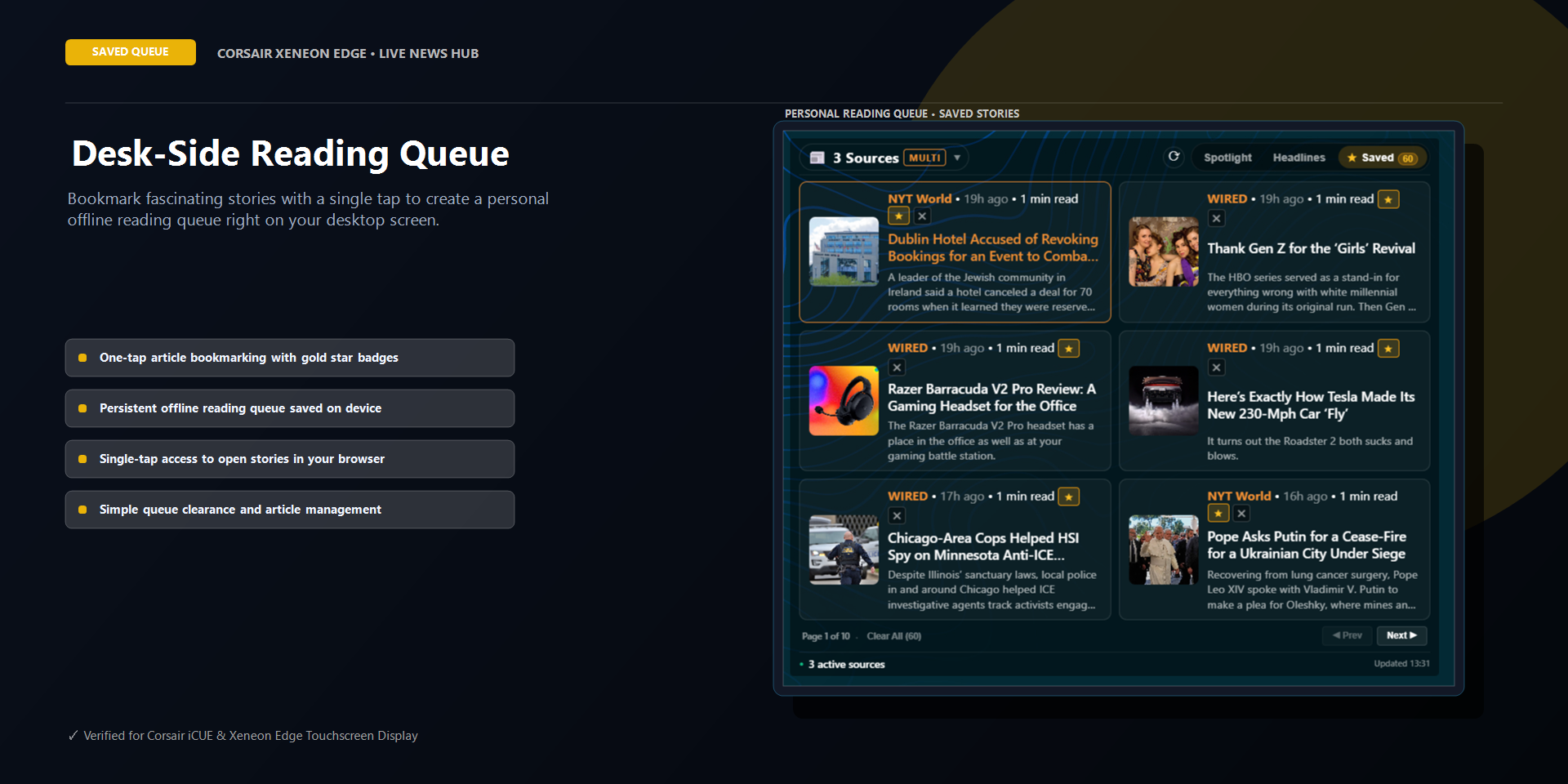Click the Chicago police thumbnail image
Image resolution: width=1568 pixels, height=784 pixels.
click(844, 550)
